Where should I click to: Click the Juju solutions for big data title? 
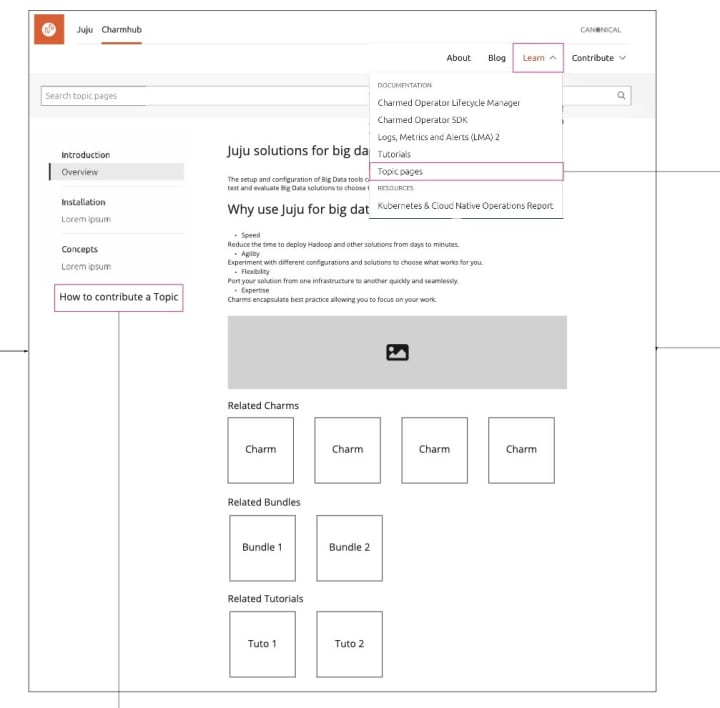[x=298, y=151]
